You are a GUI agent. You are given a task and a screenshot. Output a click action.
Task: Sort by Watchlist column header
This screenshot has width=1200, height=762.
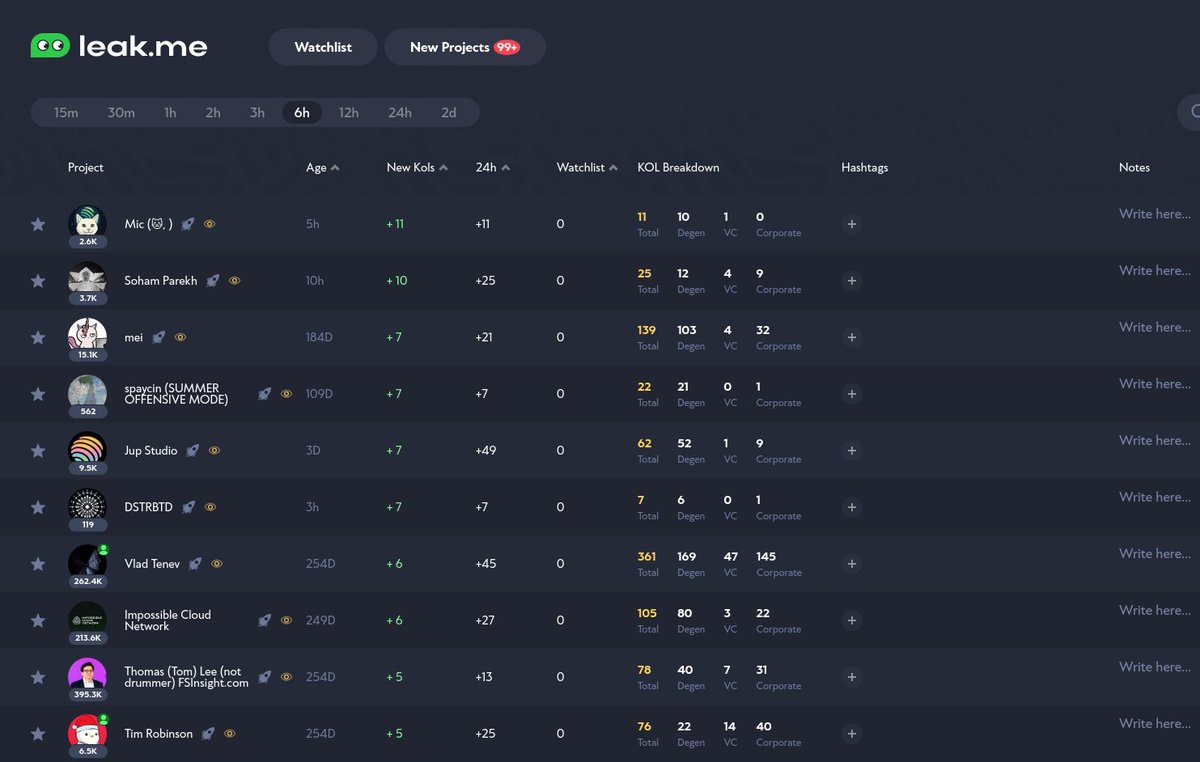coord(587,168)
